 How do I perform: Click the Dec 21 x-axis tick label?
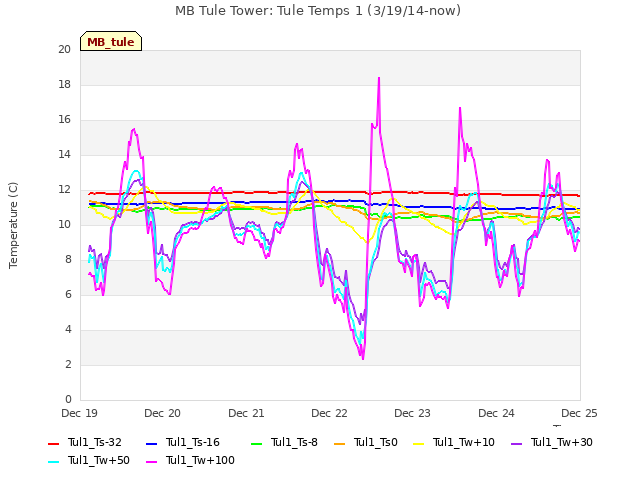(246, 413)
